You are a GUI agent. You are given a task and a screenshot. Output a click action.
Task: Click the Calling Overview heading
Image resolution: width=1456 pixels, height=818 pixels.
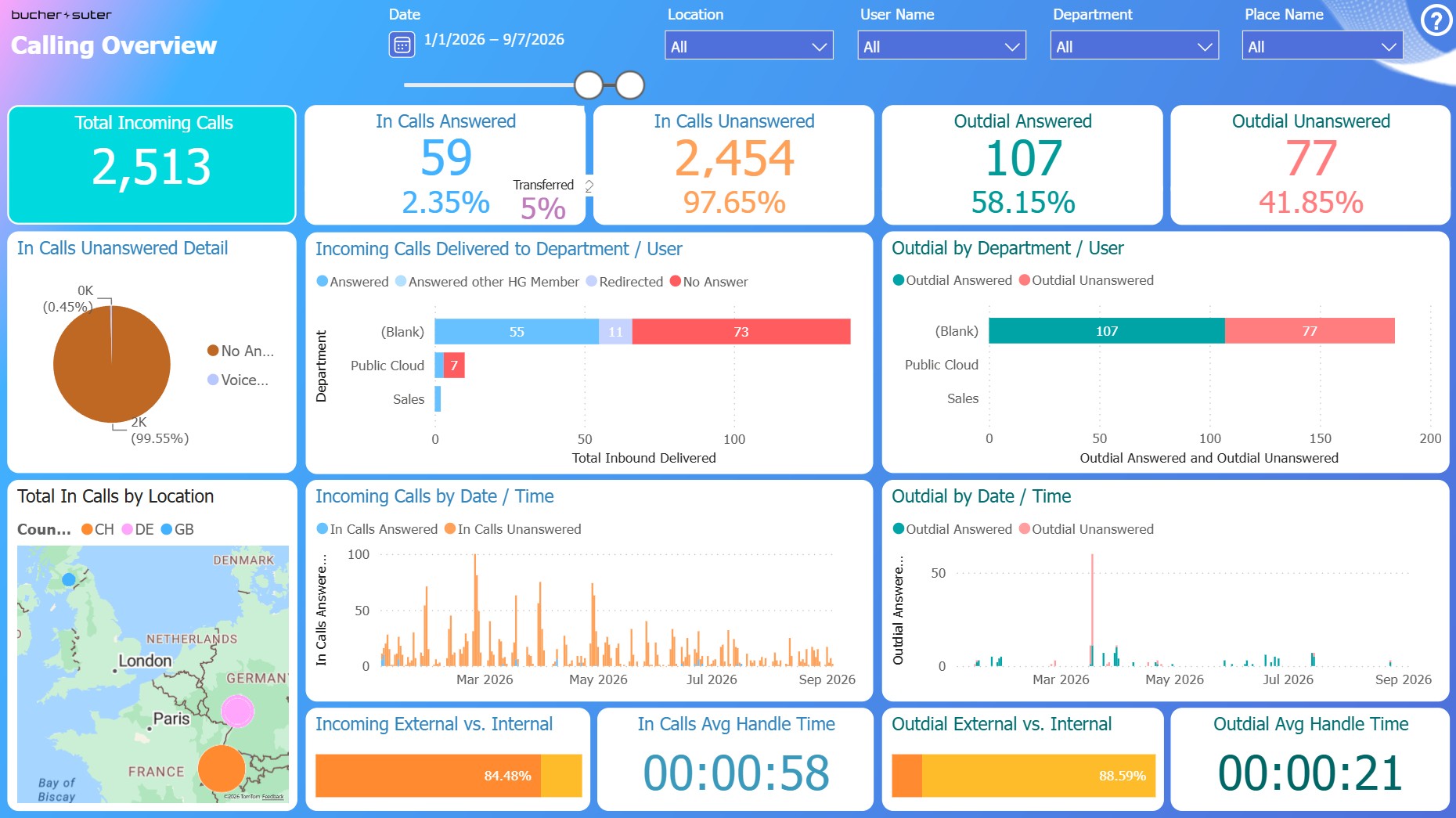[x=114, y=45]
